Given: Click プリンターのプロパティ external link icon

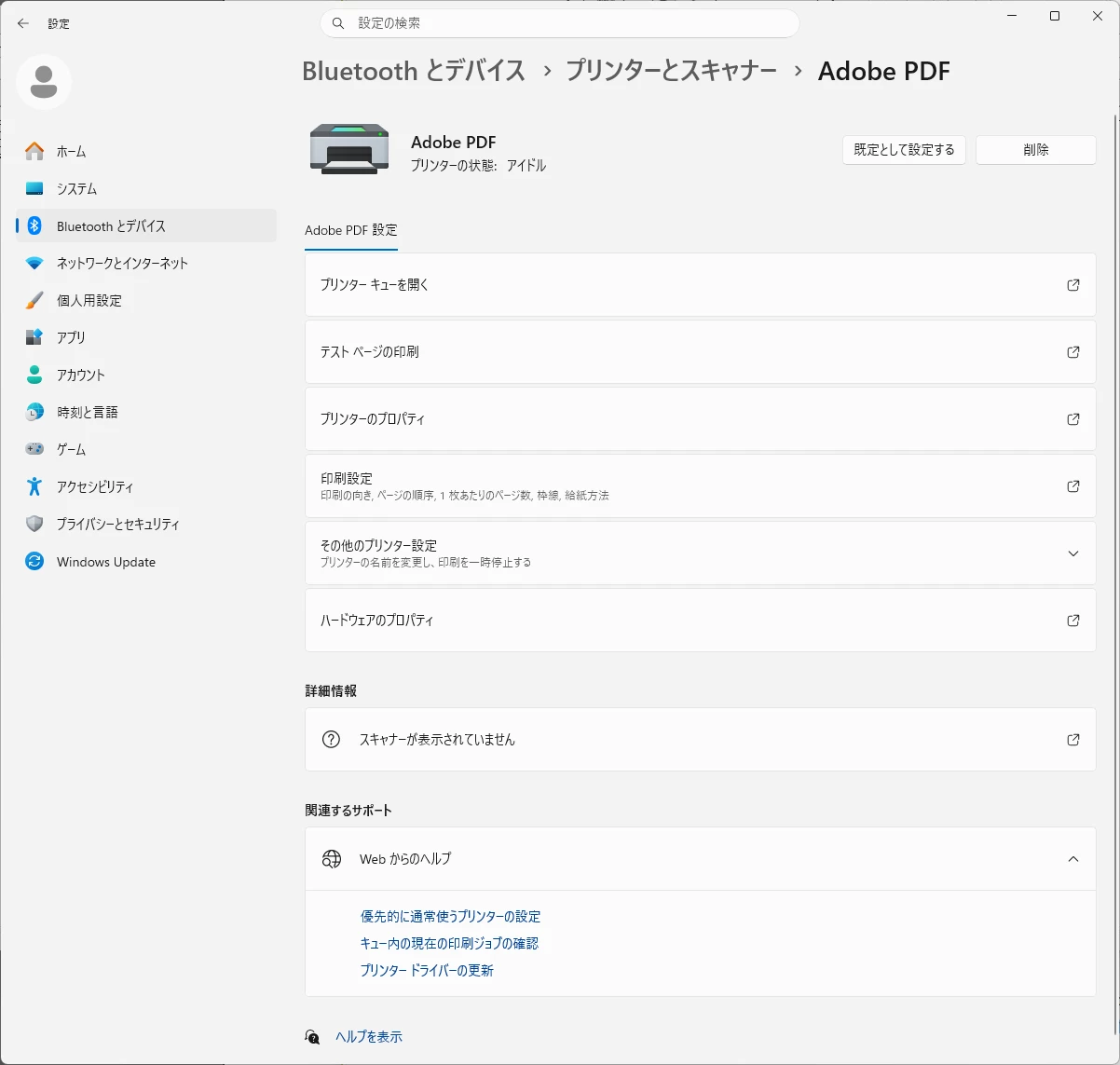Looking at the screenshot, I should [x=1073, y=419].
